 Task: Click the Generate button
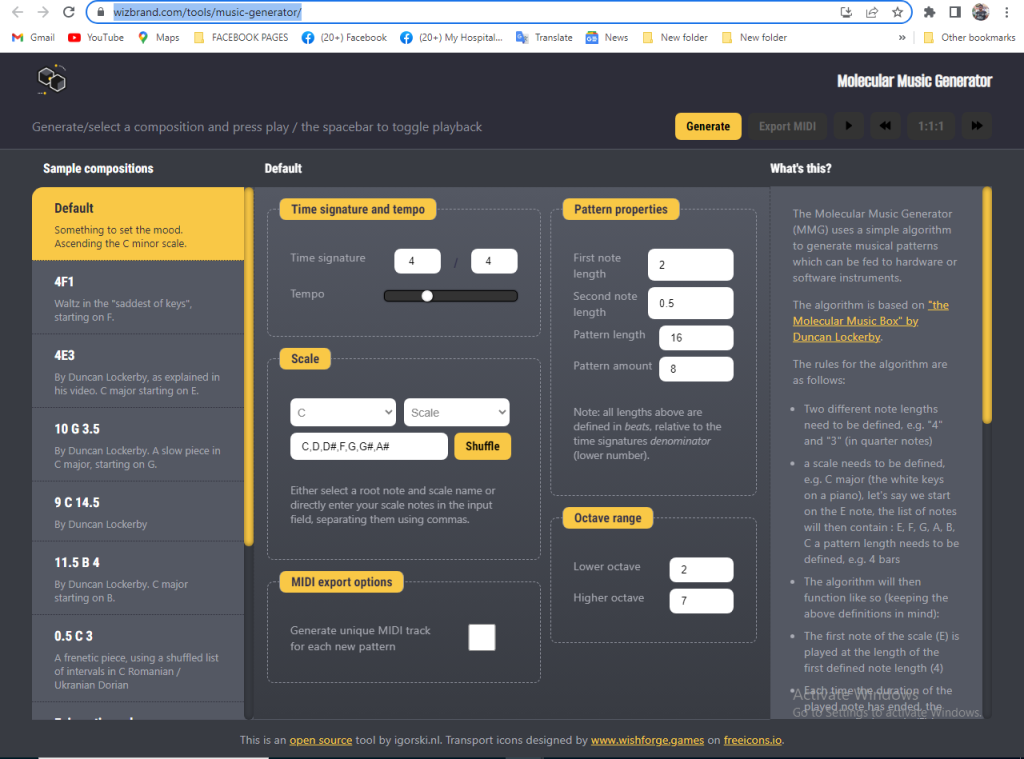(708, 126)
